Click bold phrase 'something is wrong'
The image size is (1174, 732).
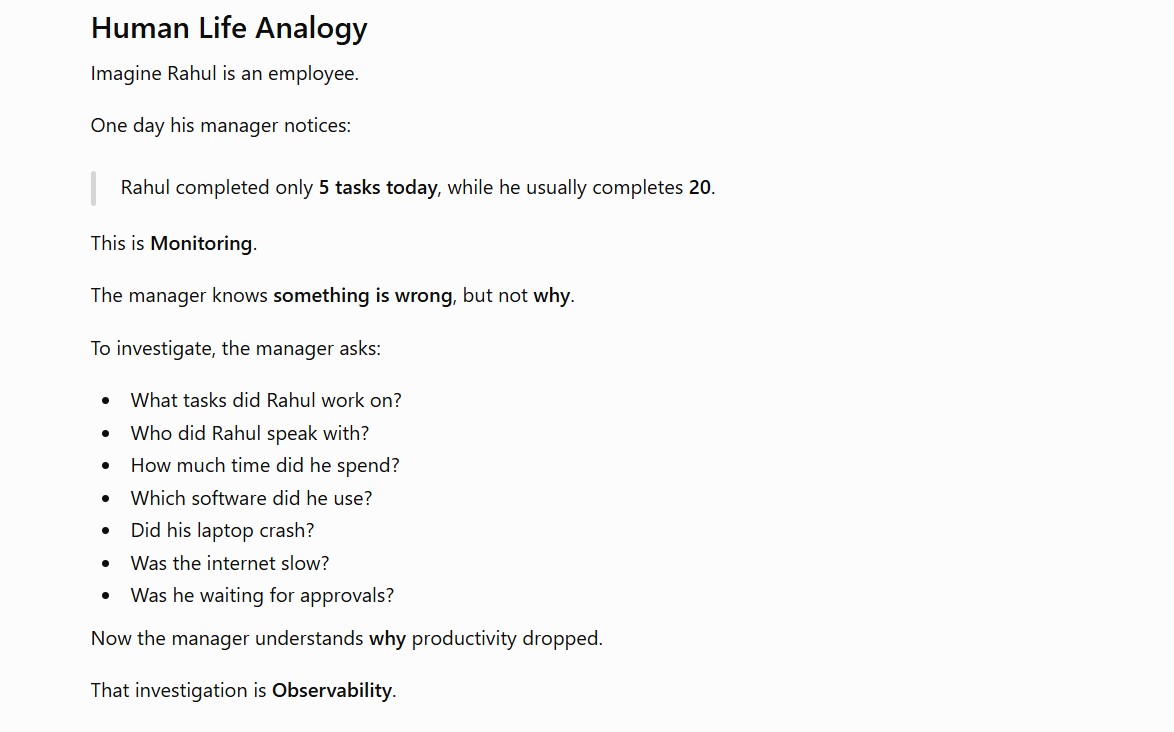362,296
